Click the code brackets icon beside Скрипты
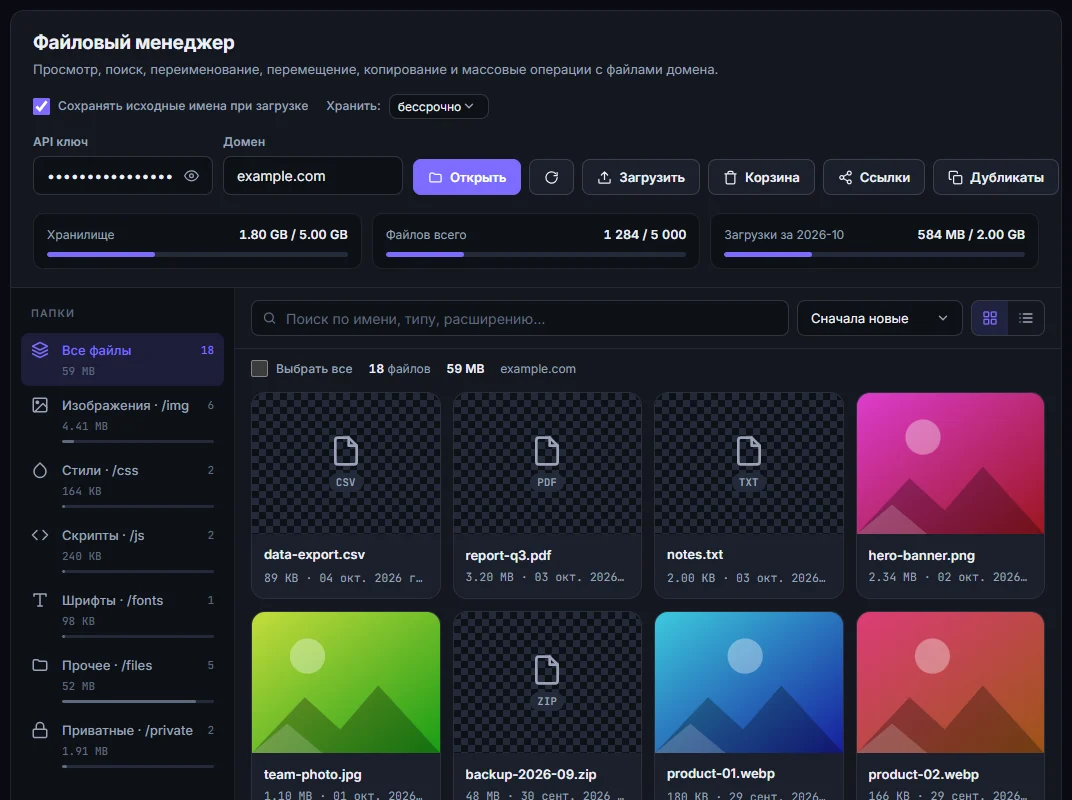Screen dimensions: 1072x800 click(x=40, y=535)
